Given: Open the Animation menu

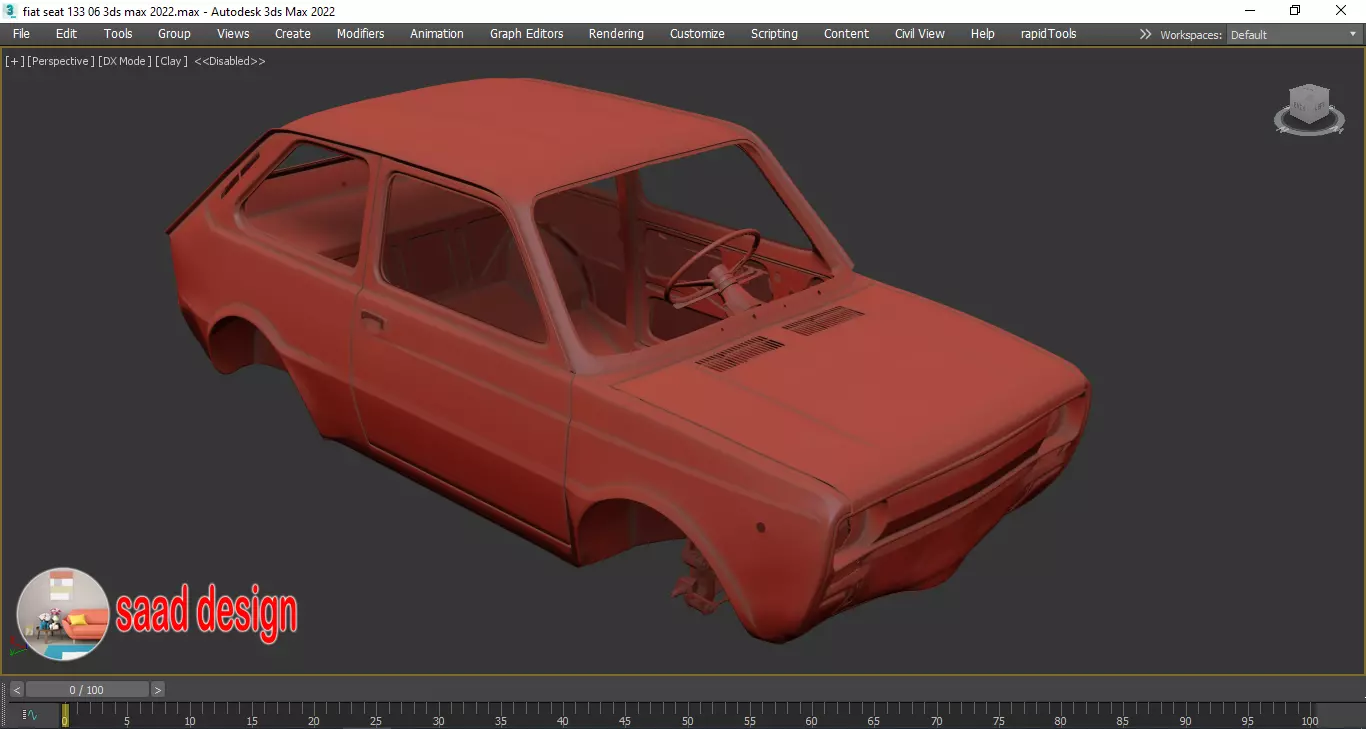Looking at the screenshot, I should tap(437, 34).
